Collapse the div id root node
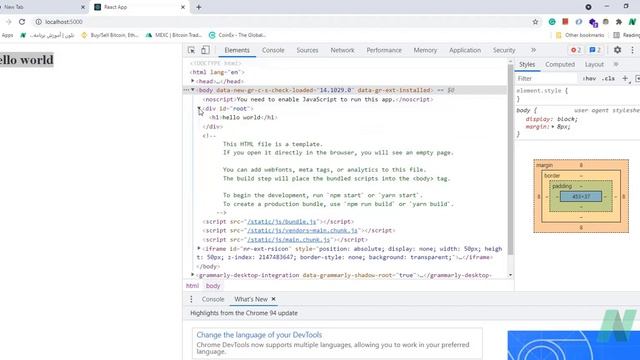 (199, 108)
